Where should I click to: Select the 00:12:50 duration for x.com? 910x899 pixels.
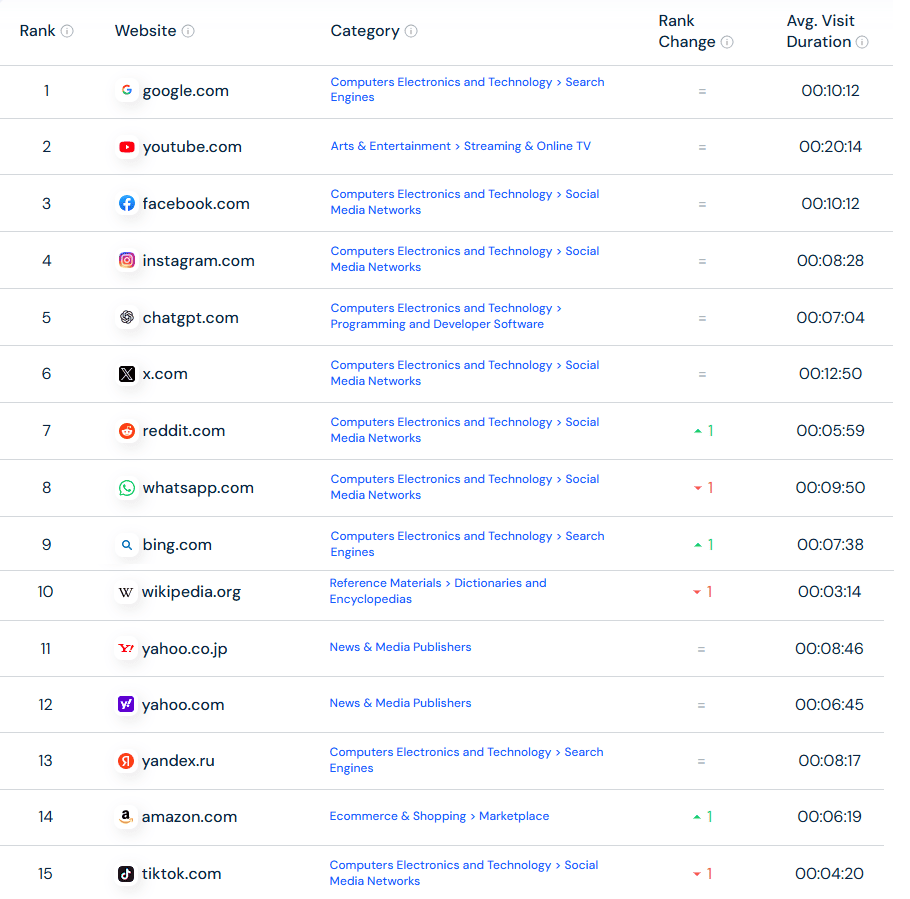(x=830, y=374)
